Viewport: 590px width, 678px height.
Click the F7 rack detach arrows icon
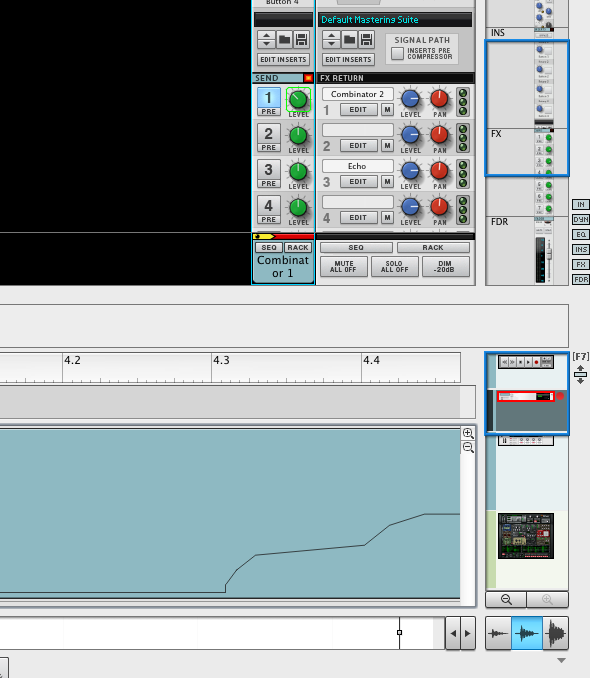tap(580, 374)
